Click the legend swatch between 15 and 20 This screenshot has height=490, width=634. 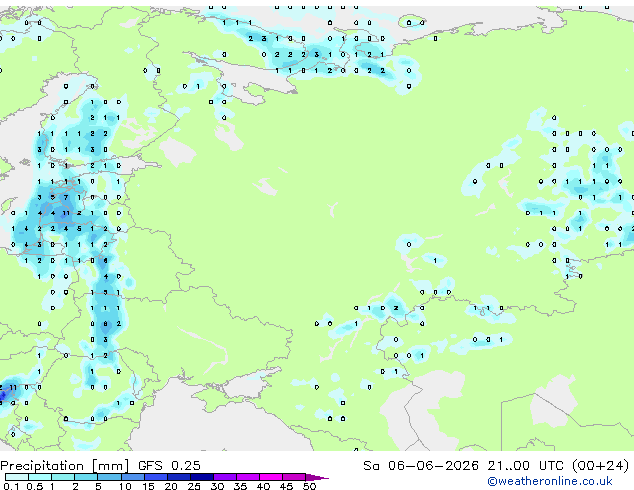[x=156, y=477]
